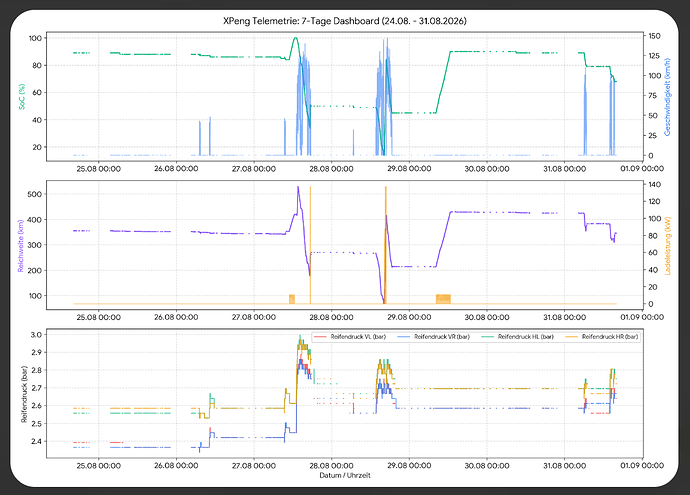Click '27.08 00:00' under the SoC chart
The height and width of the screenshot is (495, 690).
pyautogui.click(x=254, y=169)
